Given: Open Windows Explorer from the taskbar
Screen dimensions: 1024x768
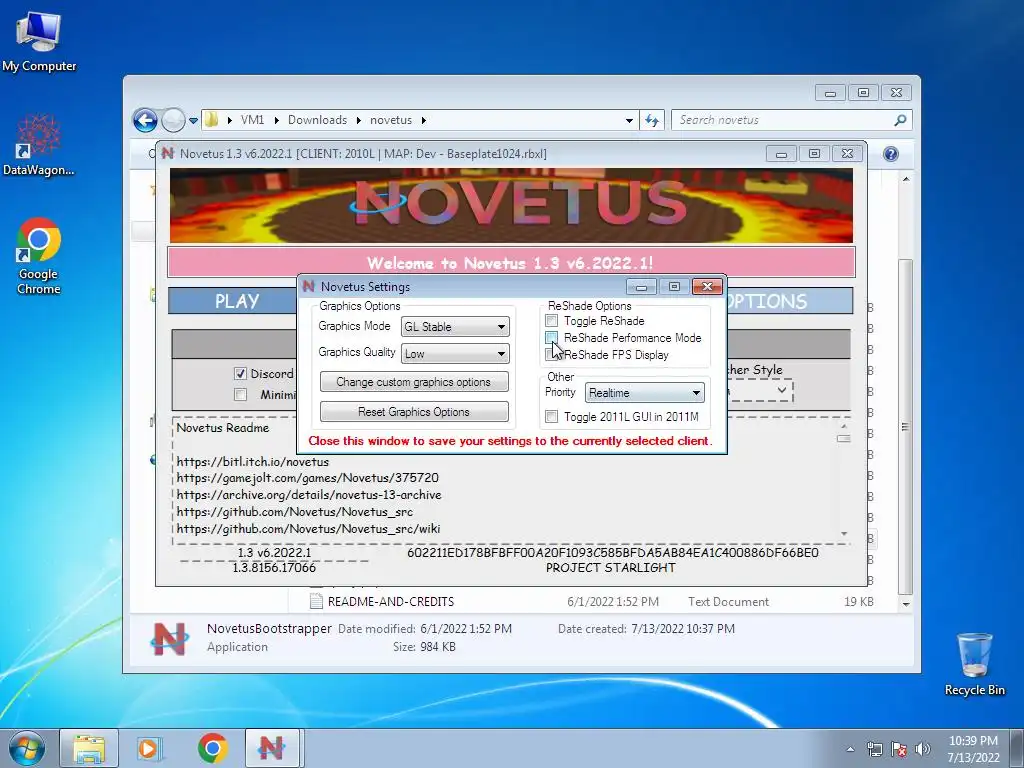Looking at the screenshot, I should pyautogui.click(x=89, y=748).
